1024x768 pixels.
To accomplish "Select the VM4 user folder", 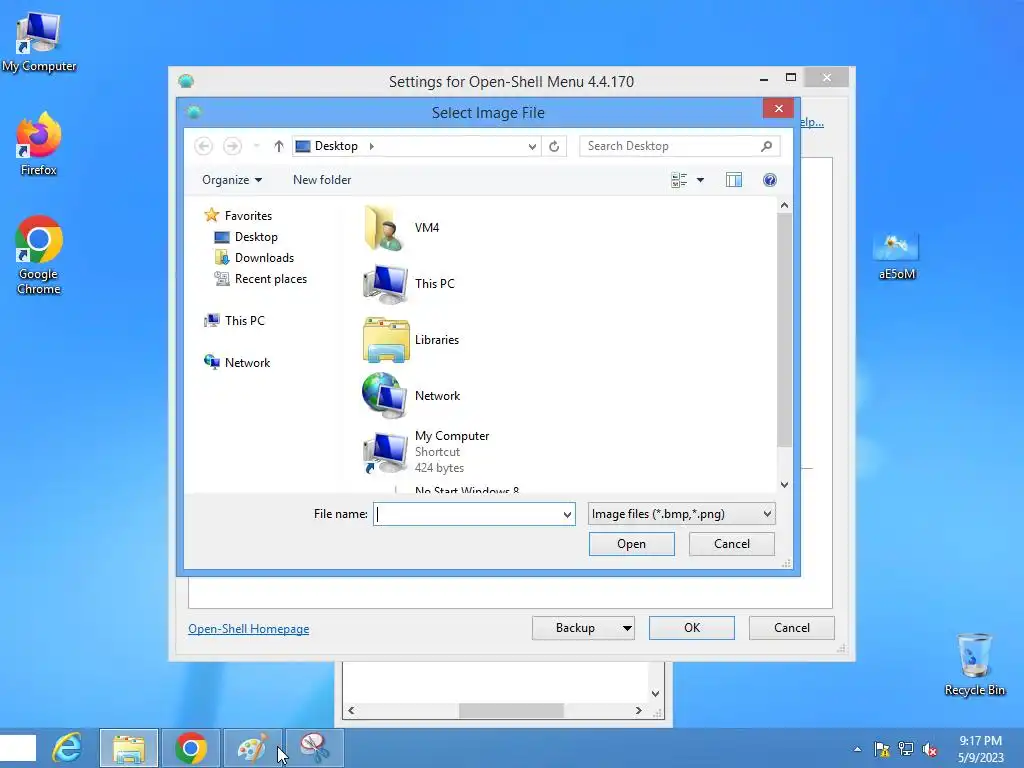I will 401,228.
